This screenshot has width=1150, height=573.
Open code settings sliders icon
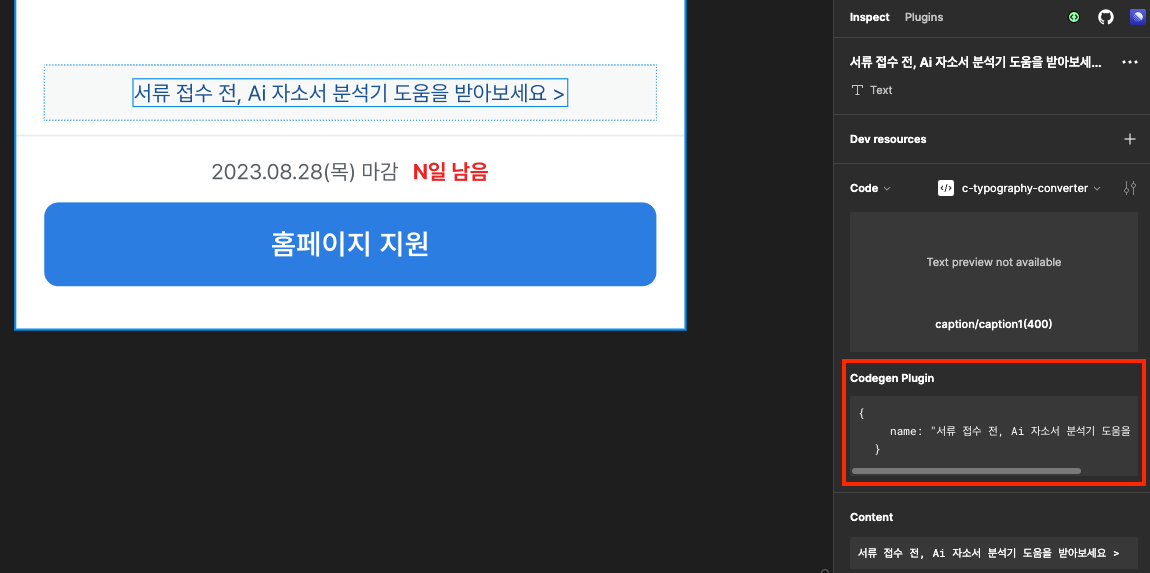click(x=1129, y=189)
